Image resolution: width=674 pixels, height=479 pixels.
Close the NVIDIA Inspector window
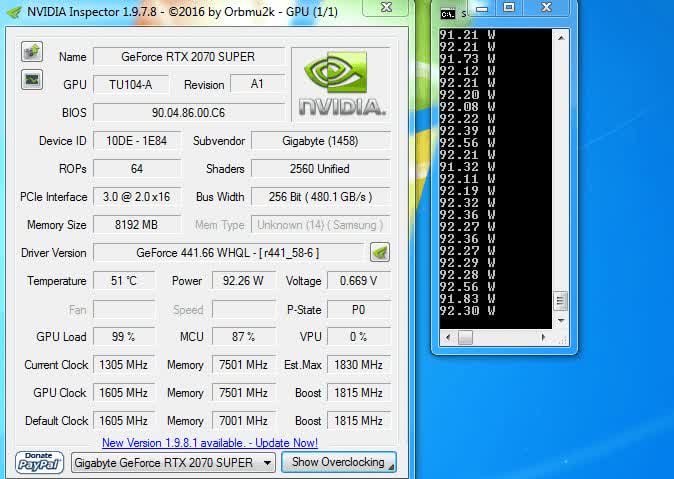tap(386, 7)
